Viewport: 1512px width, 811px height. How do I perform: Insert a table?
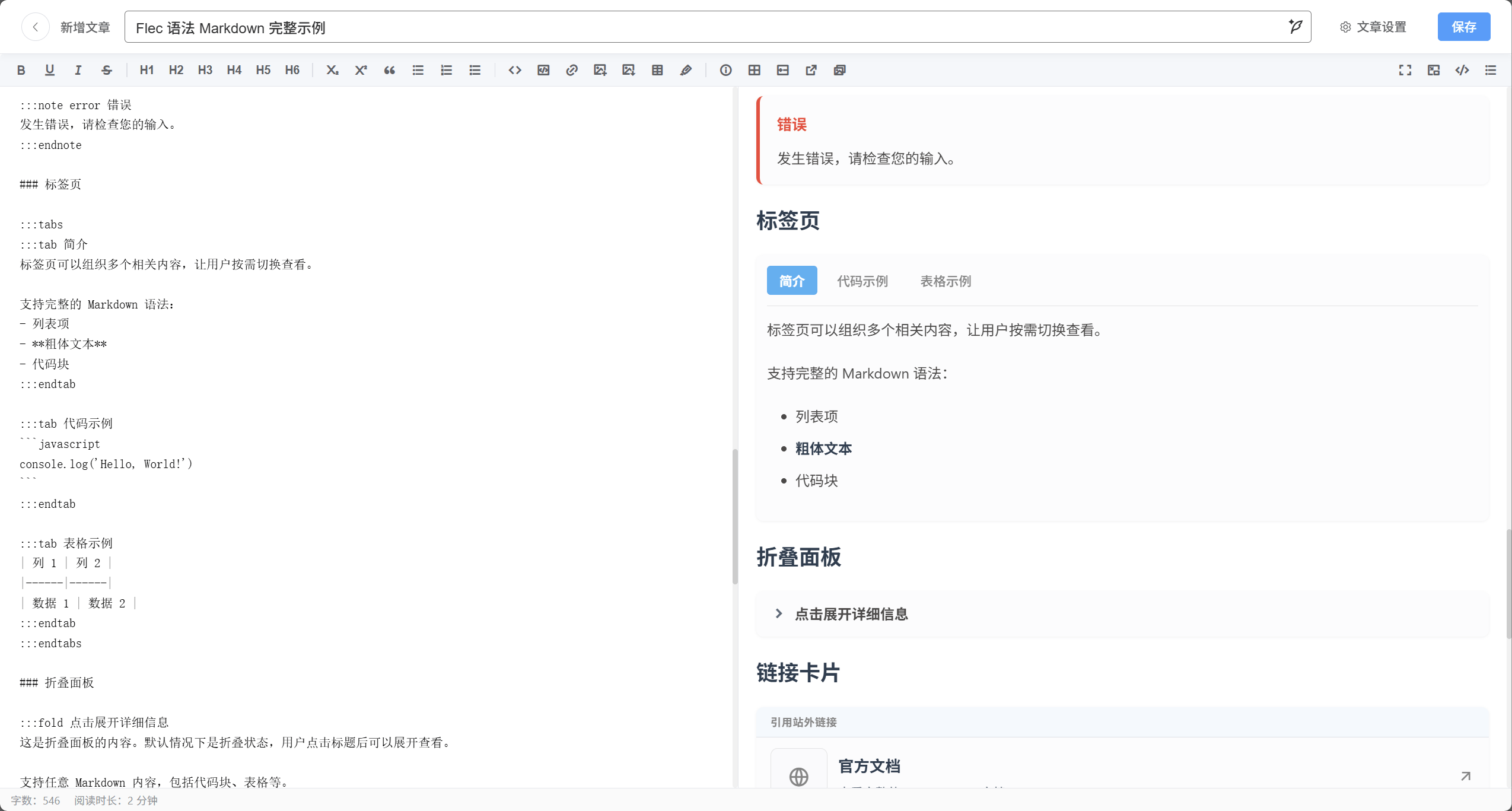657,70
